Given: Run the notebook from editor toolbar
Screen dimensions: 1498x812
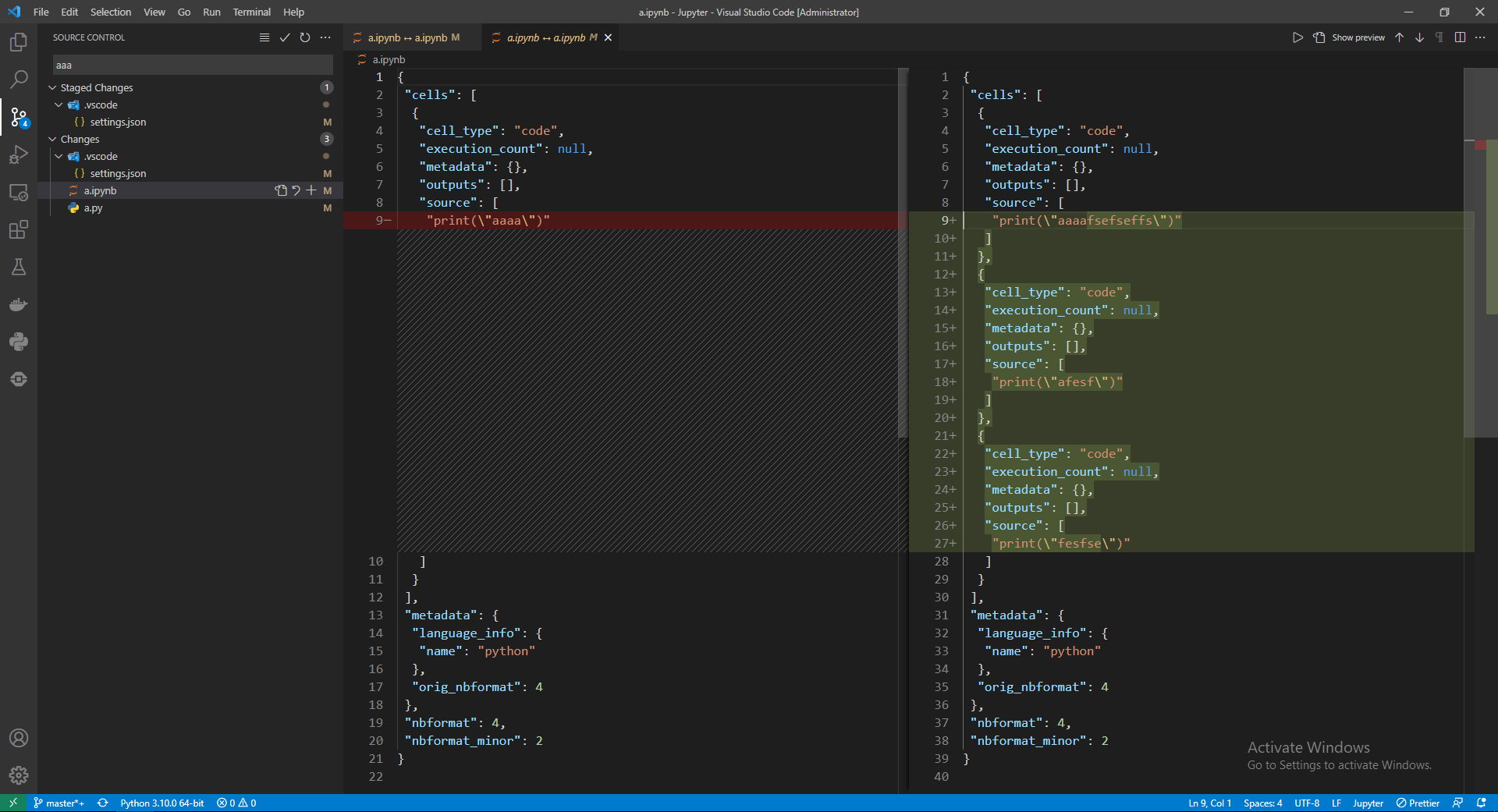Looking at the screenshot, I should [1297, 37].
